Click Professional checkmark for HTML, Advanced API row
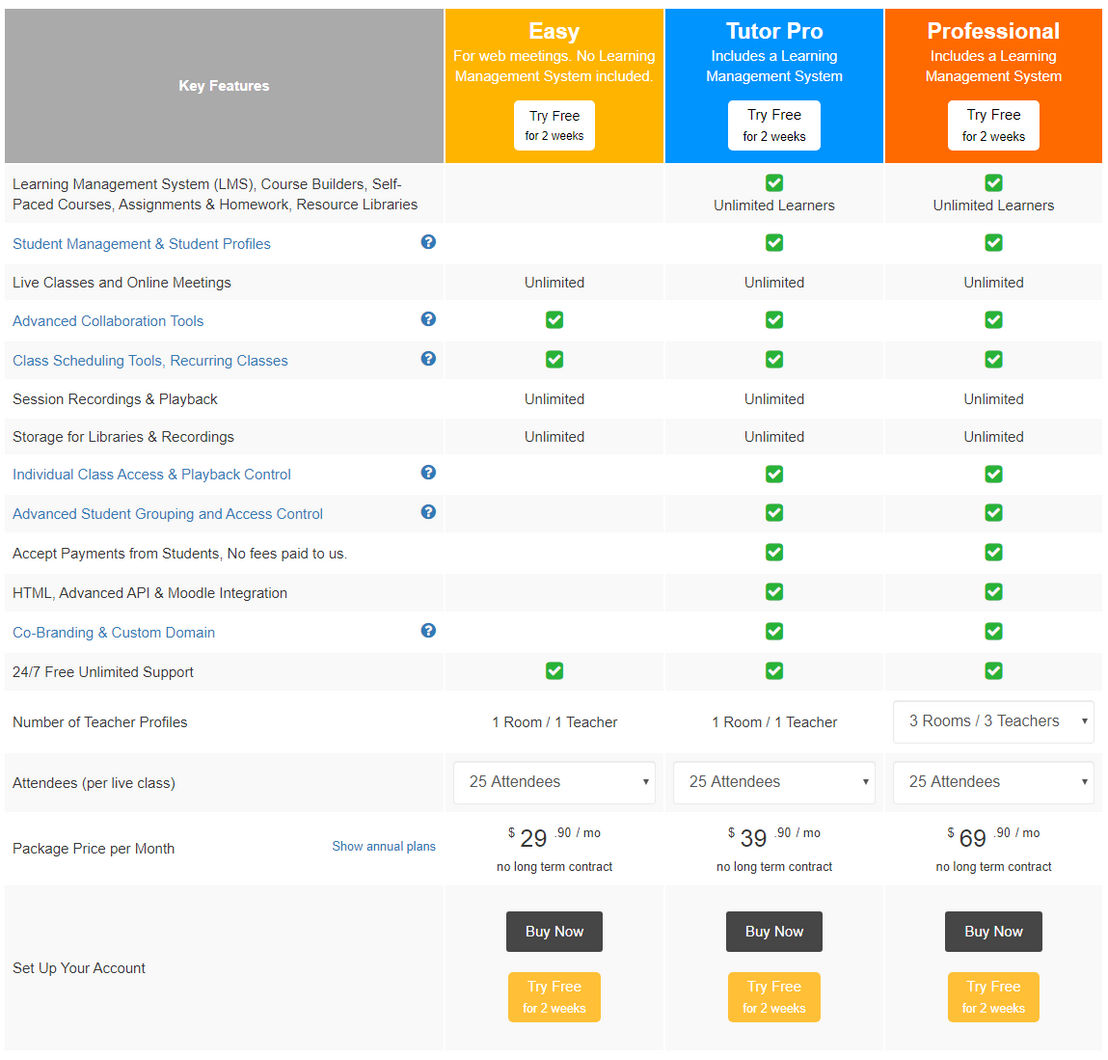Screen dimensions: 1108x1060 (x=994, y=592)
